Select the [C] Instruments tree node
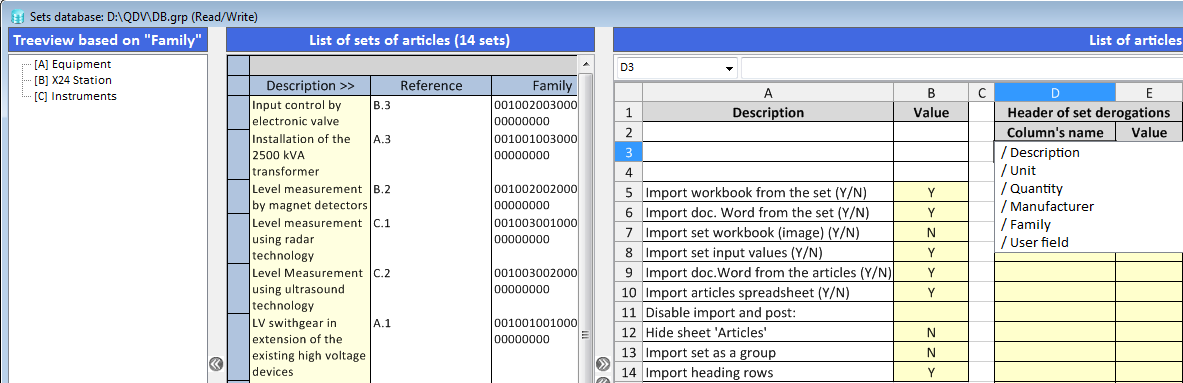 [75, 96]
